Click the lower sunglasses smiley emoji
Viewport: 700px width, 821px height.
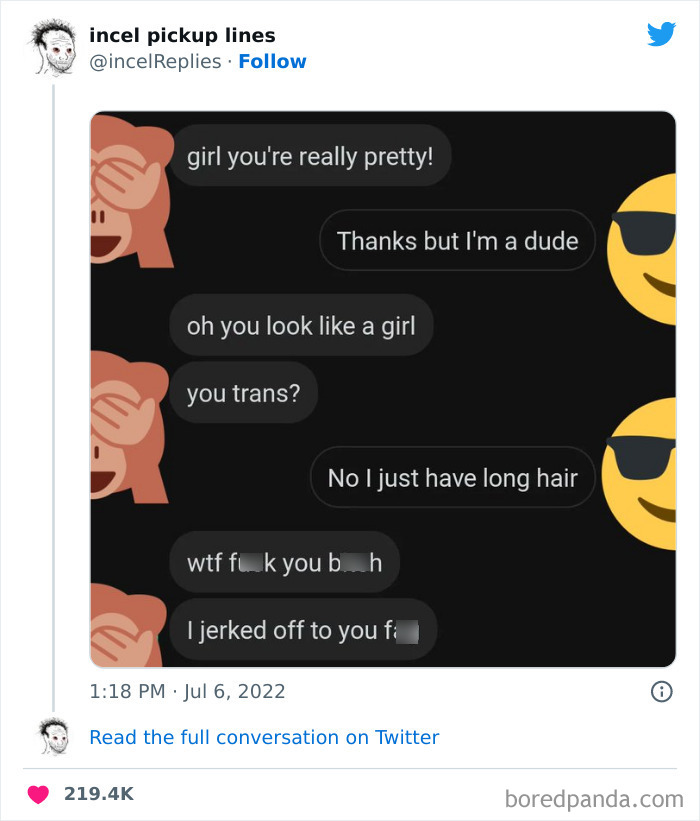pos(650,475)
